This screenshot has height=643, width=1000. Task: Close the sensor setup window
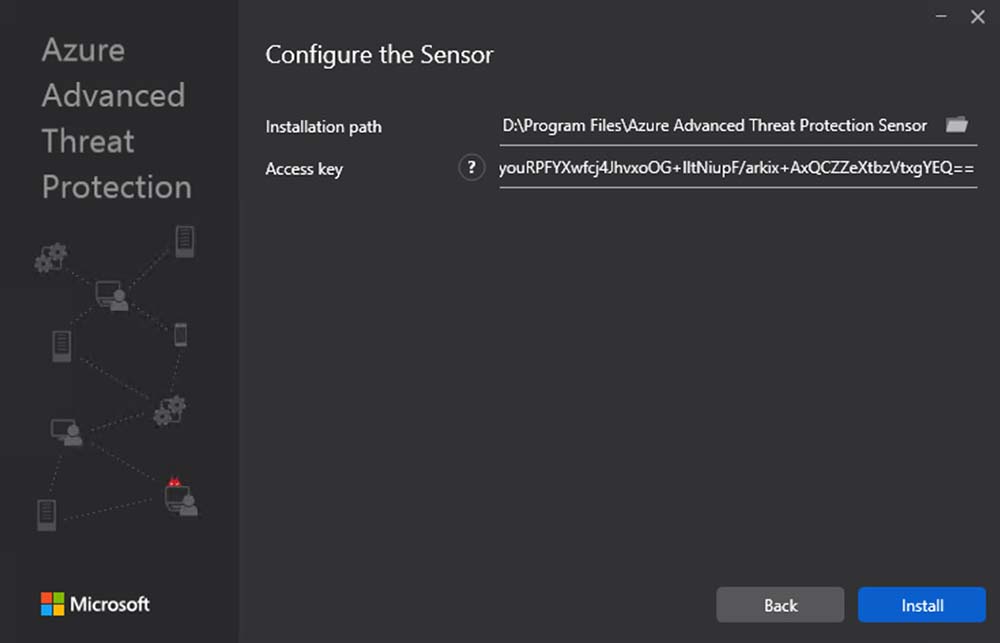point(977,17)
